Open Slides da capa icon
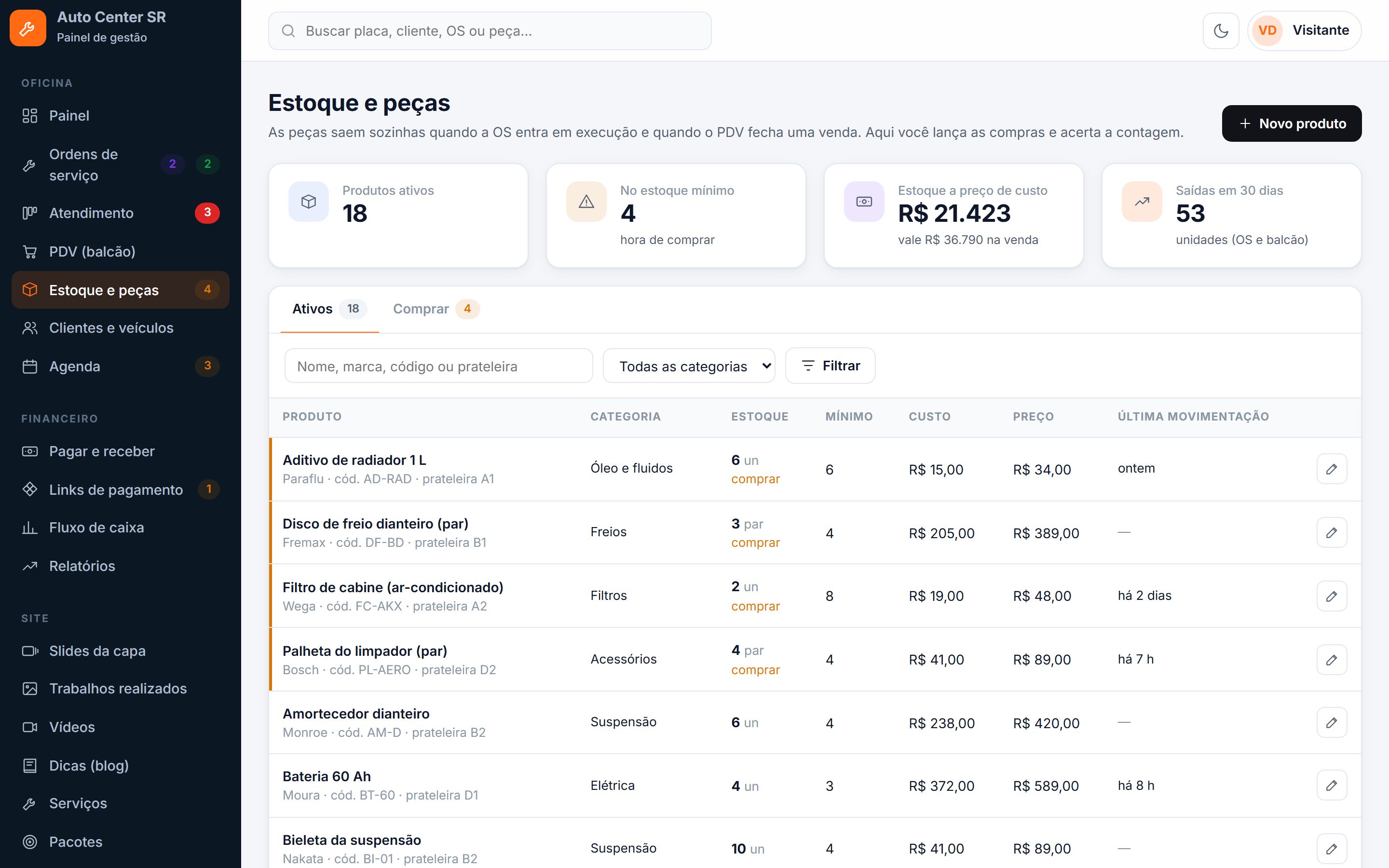Screen dimensions: 1389x868 tap(30, 651)
